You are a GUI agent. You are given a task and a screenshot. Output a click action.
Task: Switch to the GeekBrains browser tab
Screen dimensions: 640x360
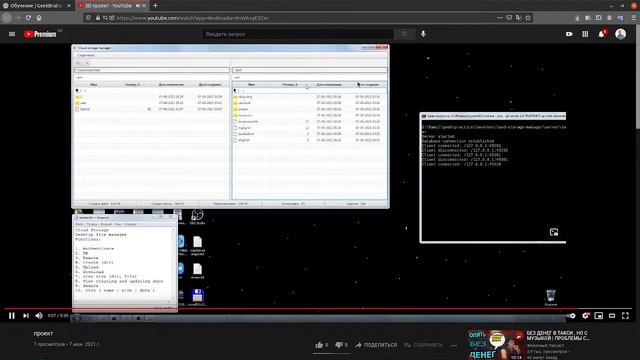(x=36, y=6)
